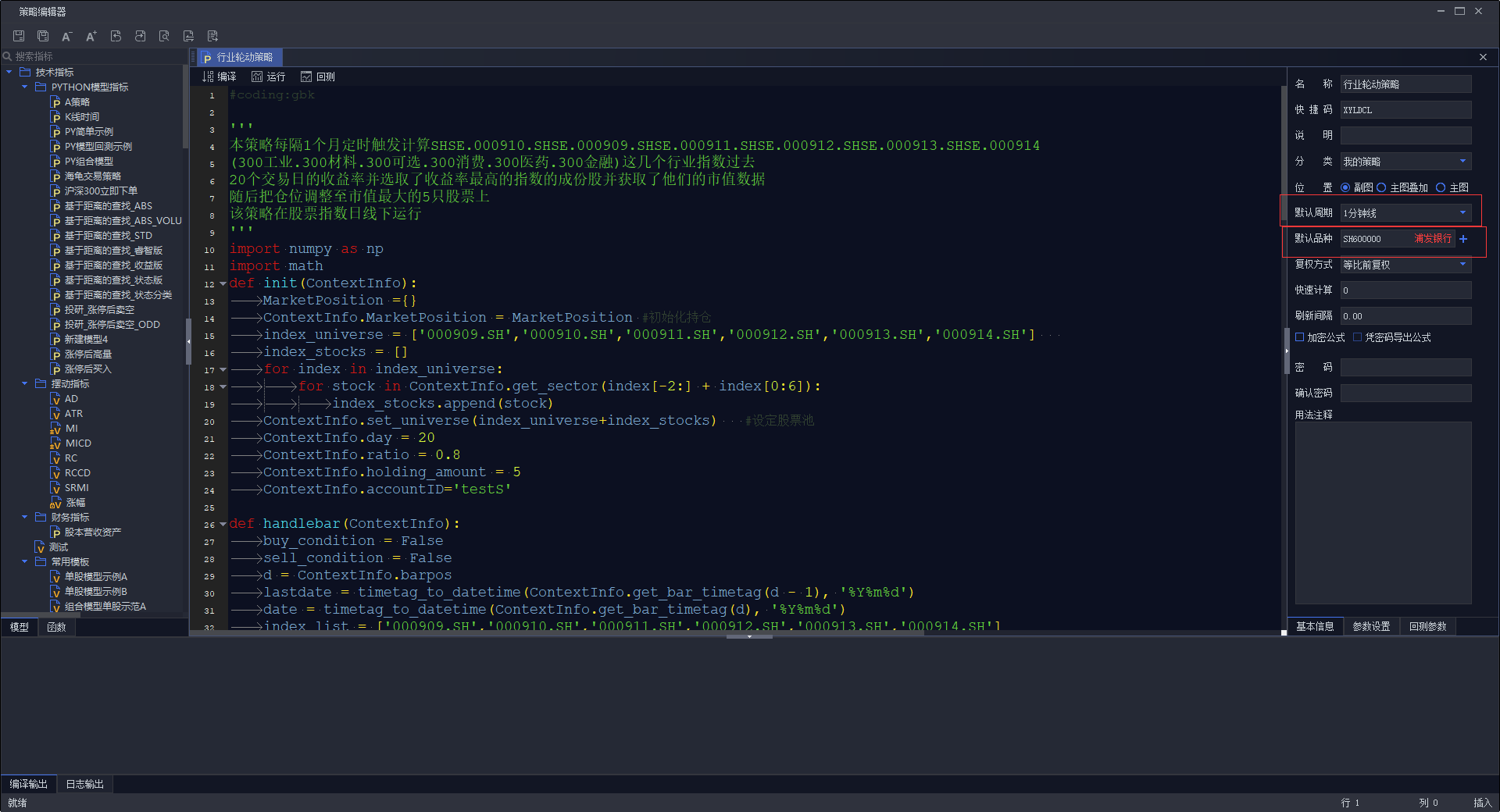Image resolution: width=1500 pixels, height=812 pixels.
Task: Click the blue plus next to 浦发银行
Action: tap(1463, 239)
